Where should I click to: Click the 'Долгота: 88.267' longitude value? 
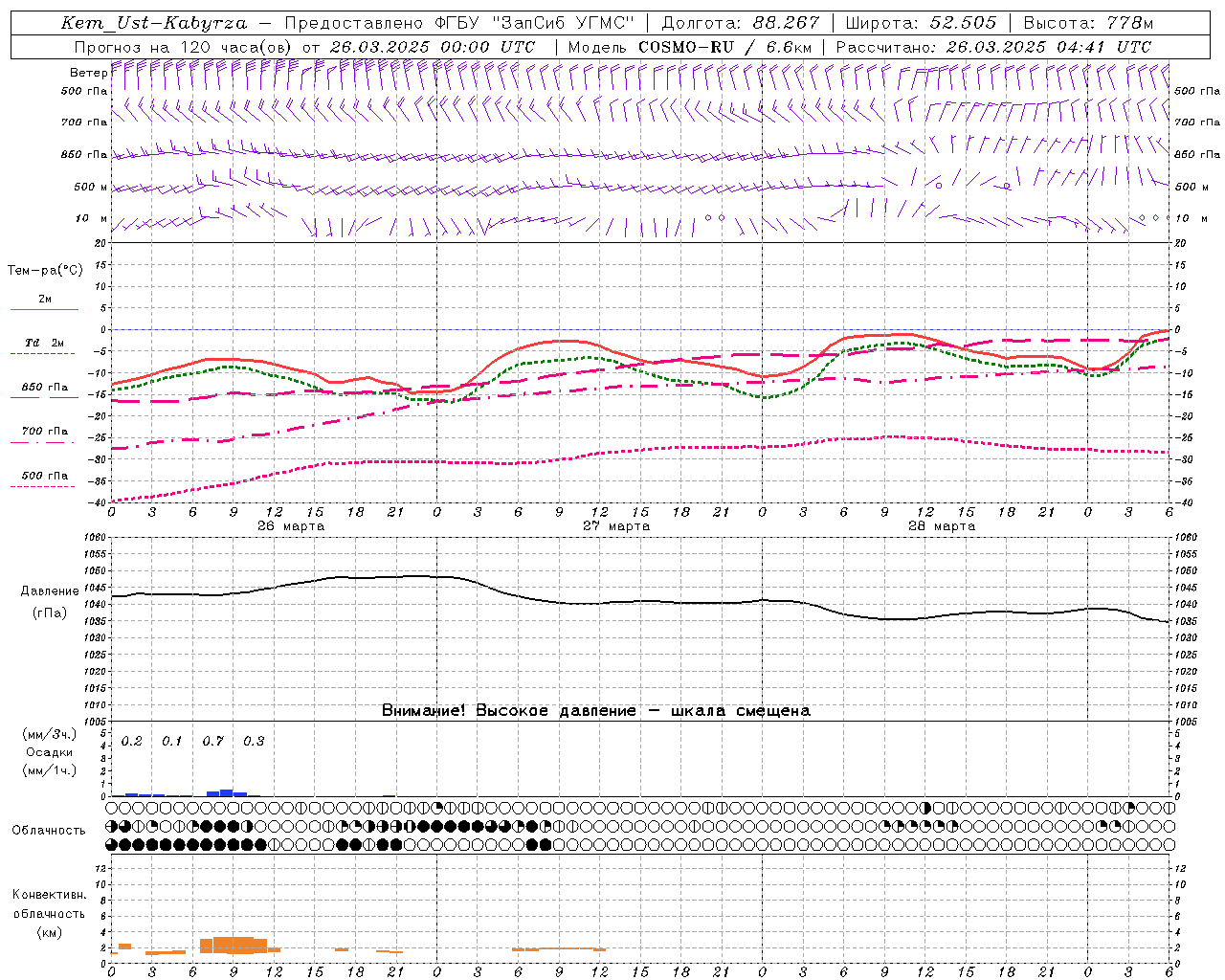pos(741,23)
